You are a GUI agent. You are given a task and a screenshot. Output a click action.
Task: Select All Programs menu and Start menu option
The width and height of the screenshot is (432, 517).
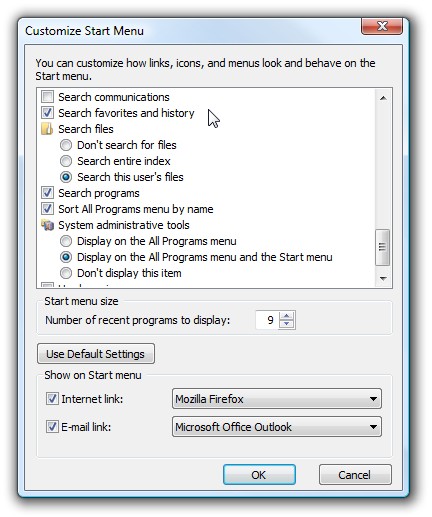[x=66, y=257]
